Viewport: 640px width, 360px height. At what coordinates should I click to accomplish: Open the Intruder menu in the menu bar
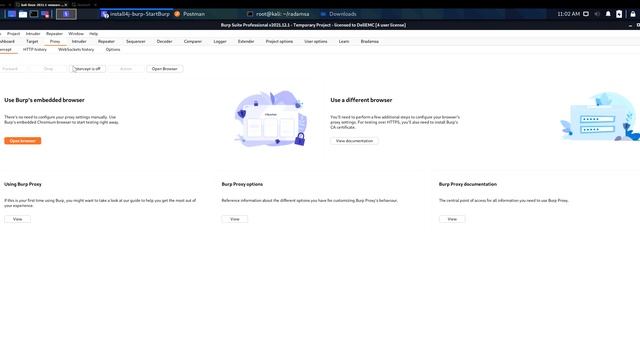click(x=33, y=33)
